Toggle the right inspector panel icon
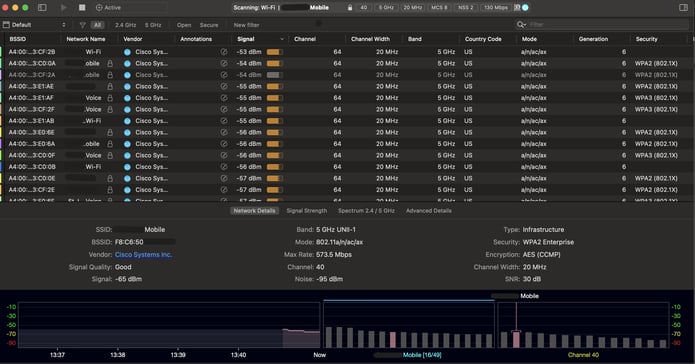This screenshot has width=695, height=364. 683,8
